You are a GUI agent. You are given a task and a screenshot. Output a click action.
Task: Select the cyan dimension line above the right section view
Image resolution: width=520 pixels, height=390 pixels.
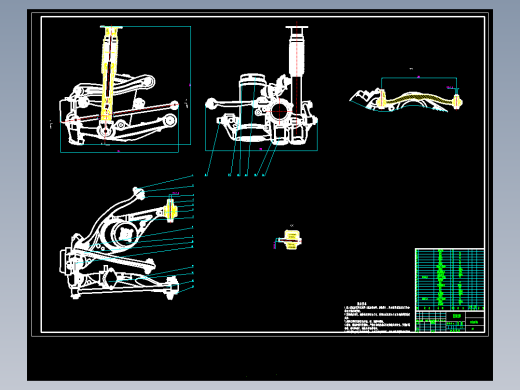(419, 78)
